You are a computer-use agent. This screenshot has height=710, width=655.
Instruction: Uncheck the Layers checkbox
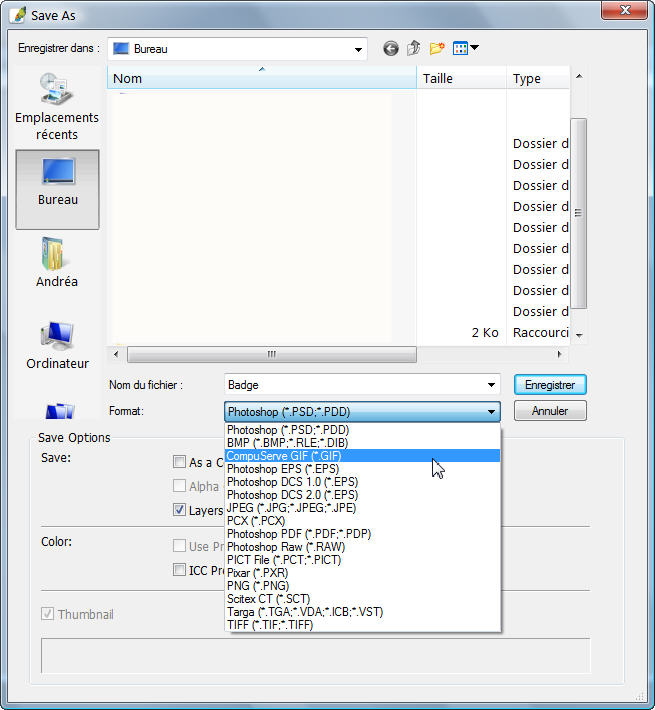tap(179, 510)
